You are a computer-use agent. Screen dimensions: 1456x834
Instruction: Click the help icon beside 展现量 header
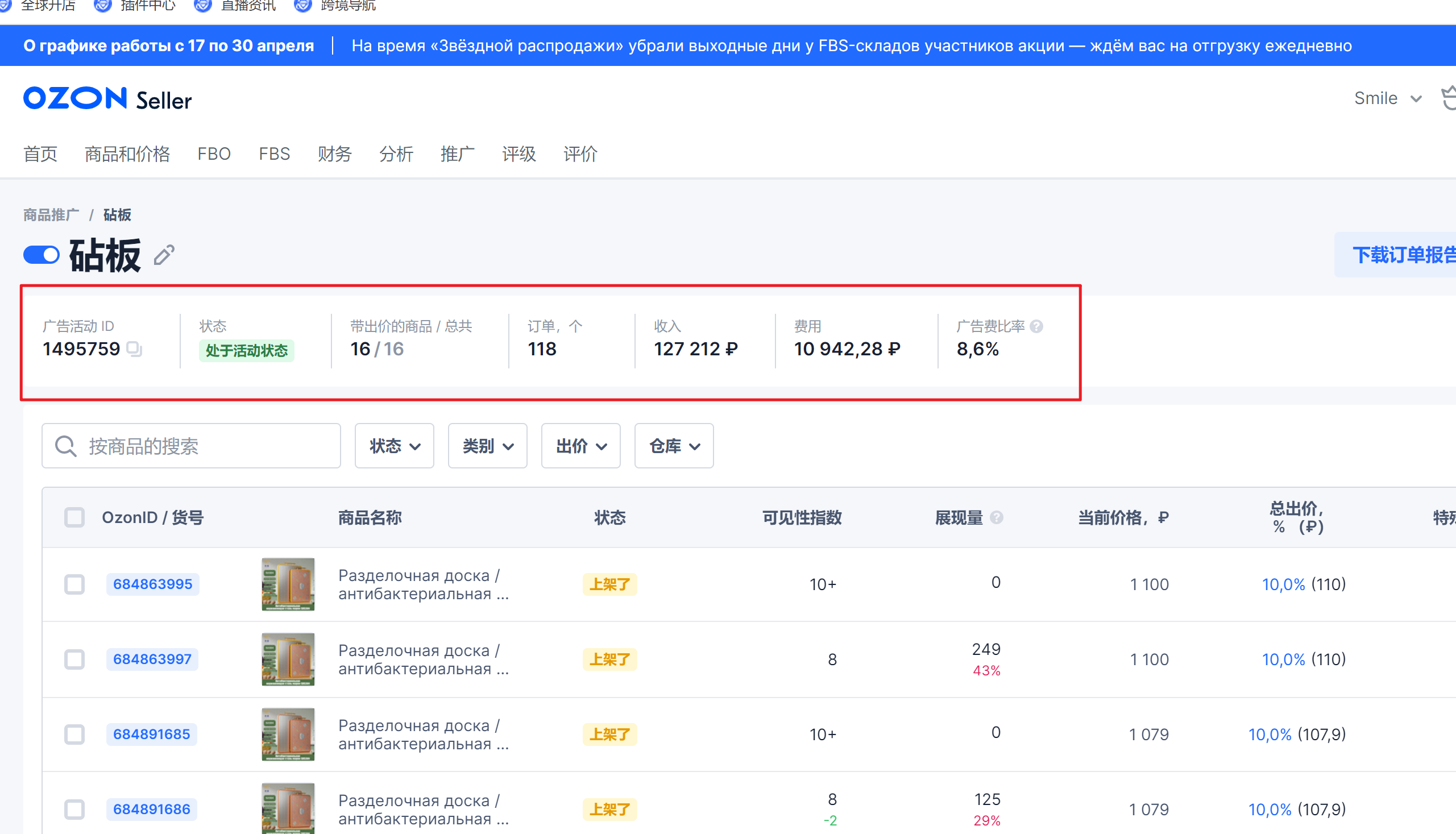tap(997, 517)
